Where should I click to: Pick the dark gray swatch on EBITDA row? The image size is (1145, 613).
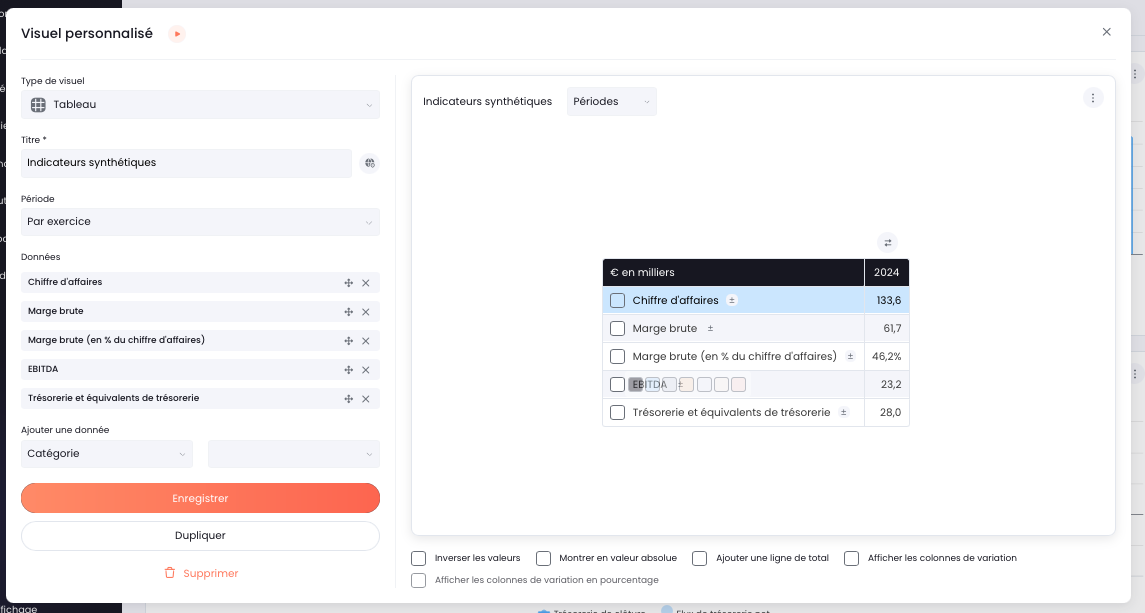pos(635,384)
